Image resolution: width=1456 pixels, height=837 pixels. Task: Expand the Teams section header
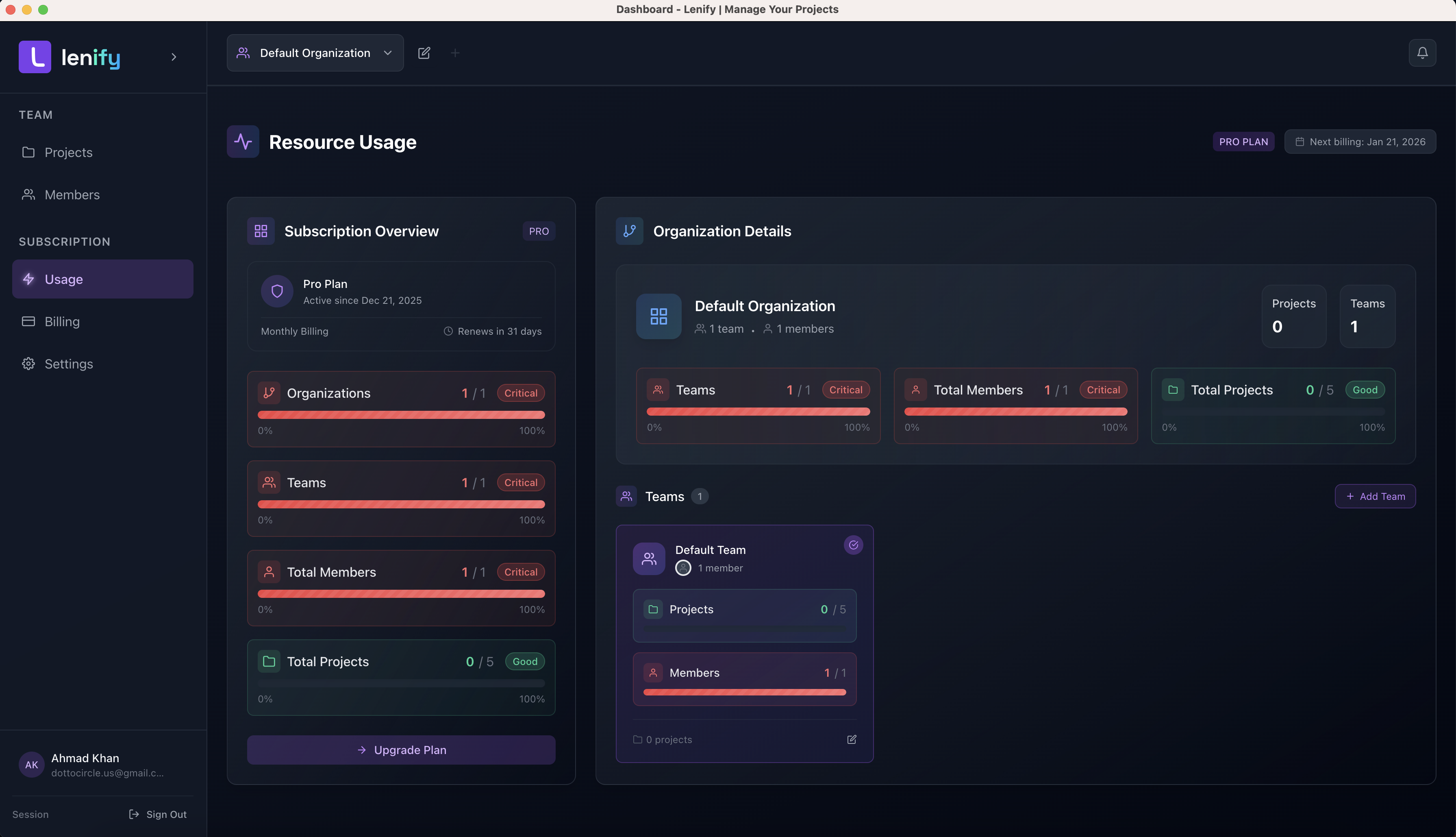664,496
